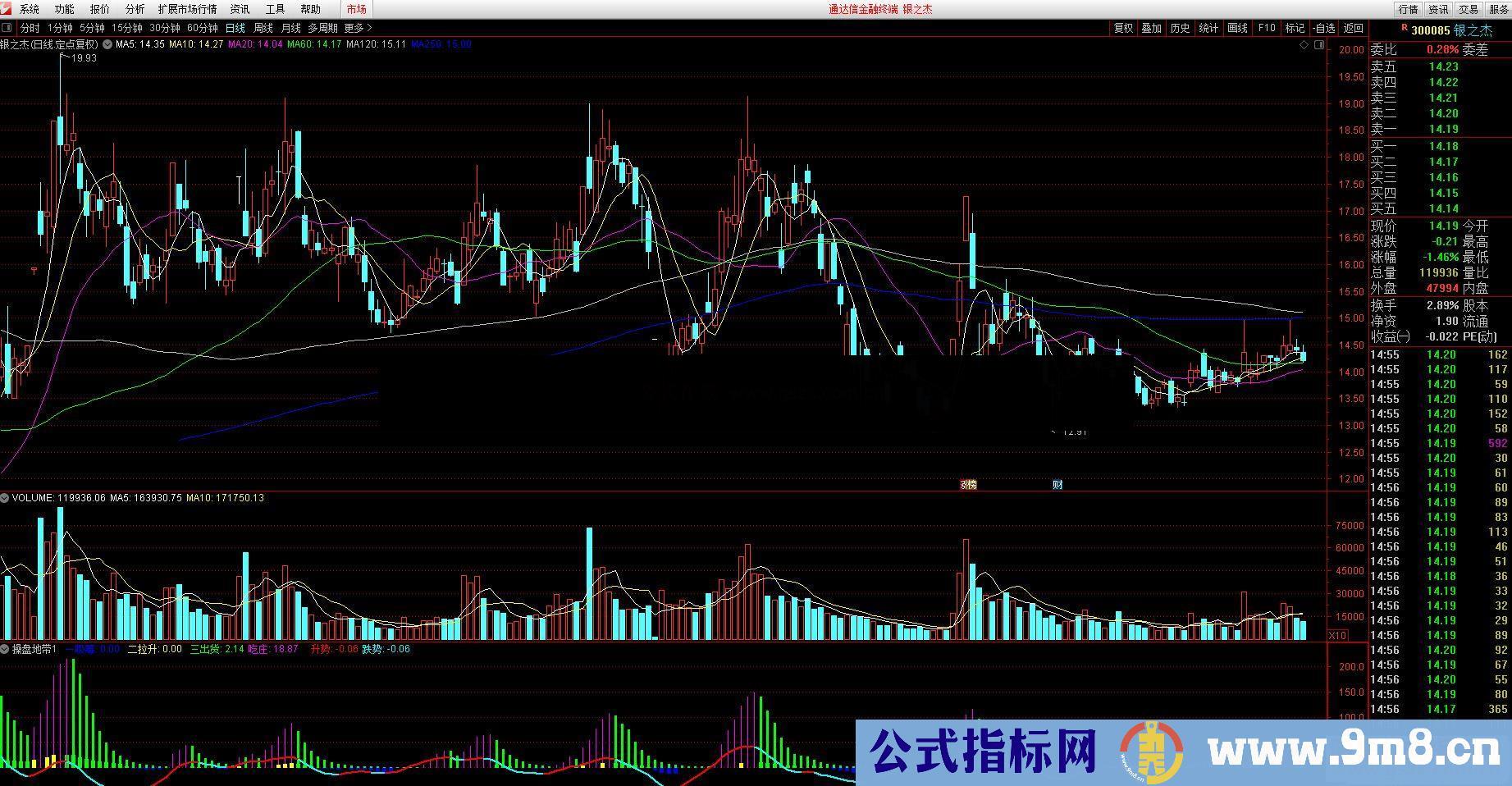Click the 历史 history toolbar icon
Screen dimensions: 1512x786
point(1179,27)
